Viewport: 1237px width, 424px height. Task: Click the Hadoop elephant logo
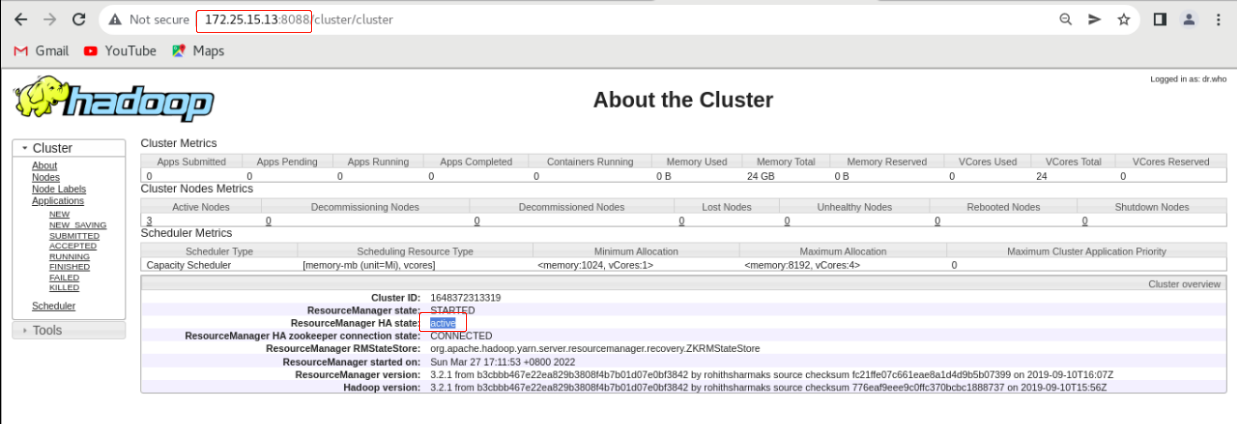point(113,100)
